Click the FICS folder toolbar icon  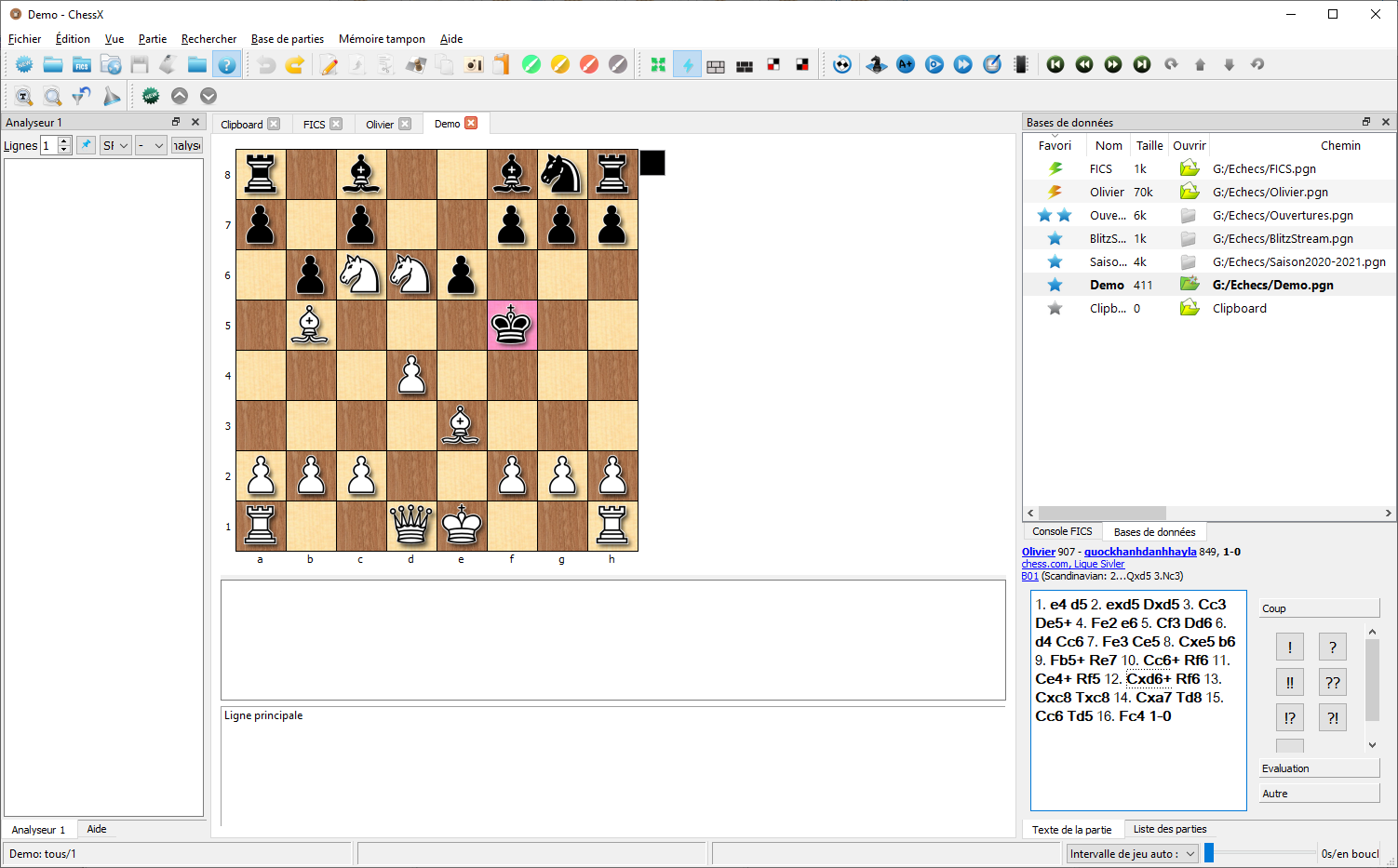click(82, 64)
